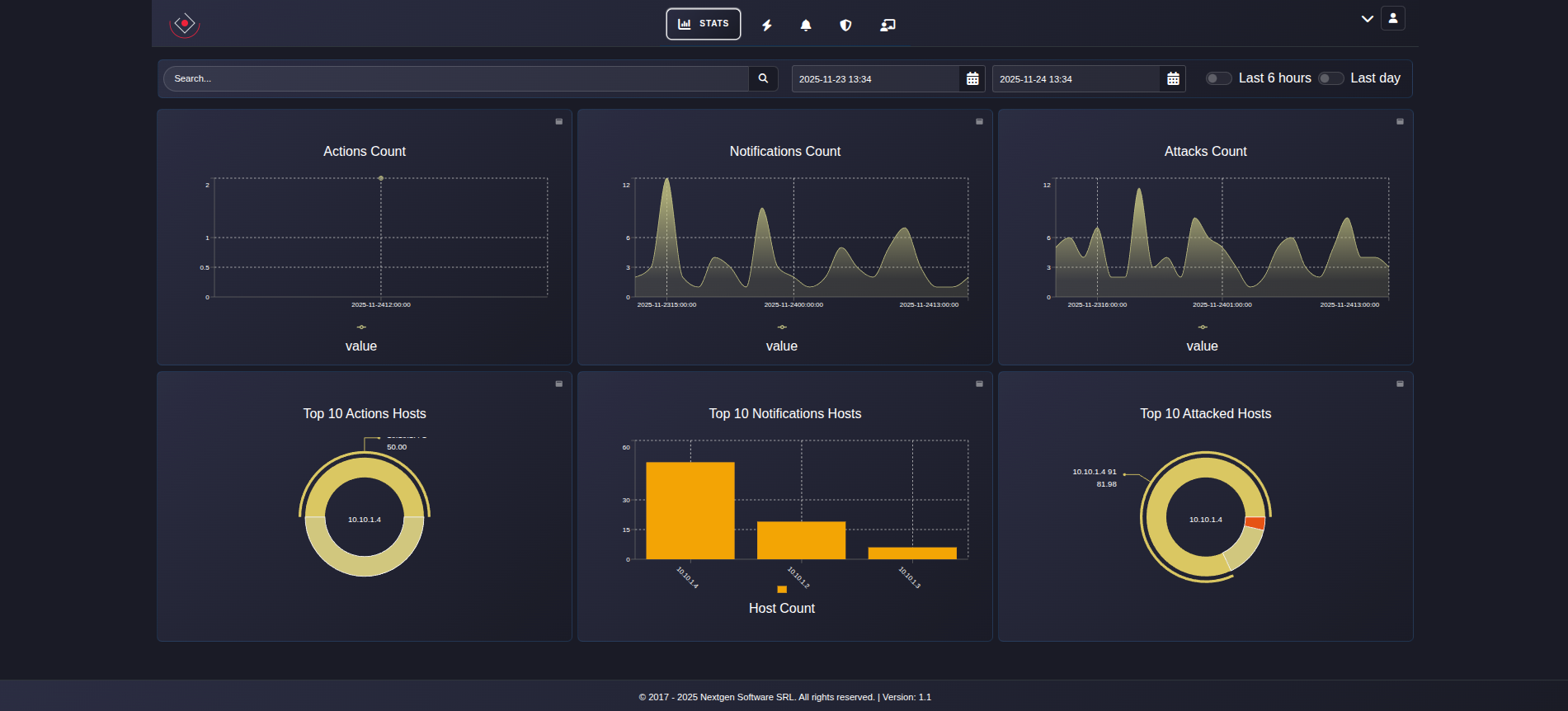Open the shield attacks page
This screenshot has width=1568, height=711.
(x=845, y=25)
